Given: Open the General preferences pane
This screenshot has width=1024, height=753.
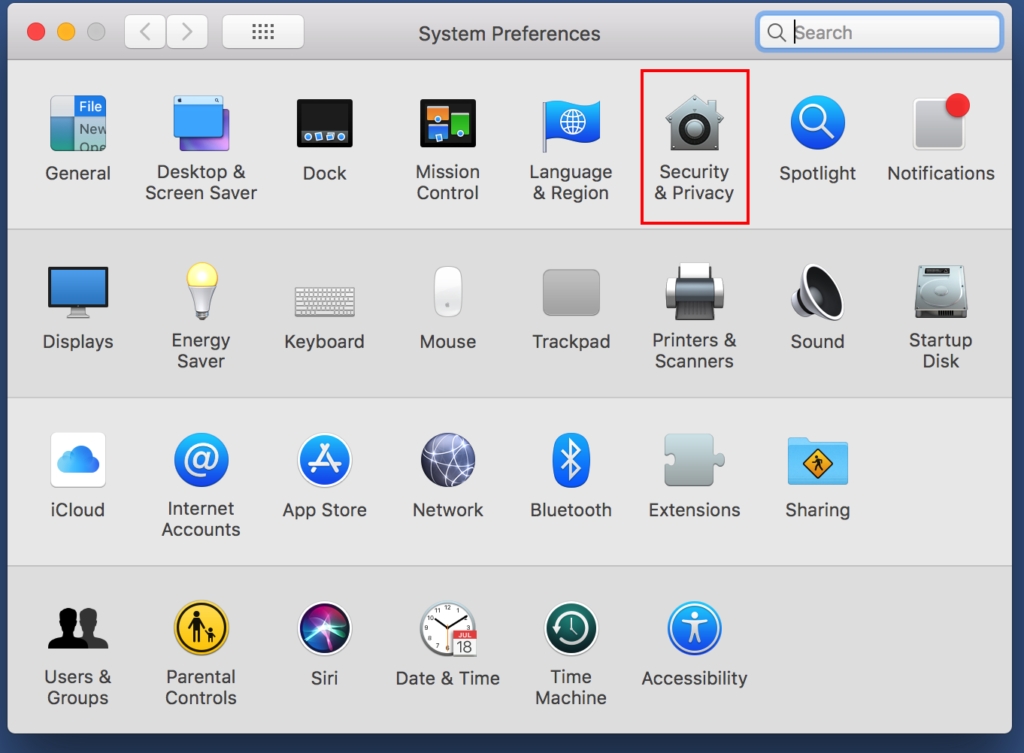Looking at the screenshot, I should tap(78, 124).
